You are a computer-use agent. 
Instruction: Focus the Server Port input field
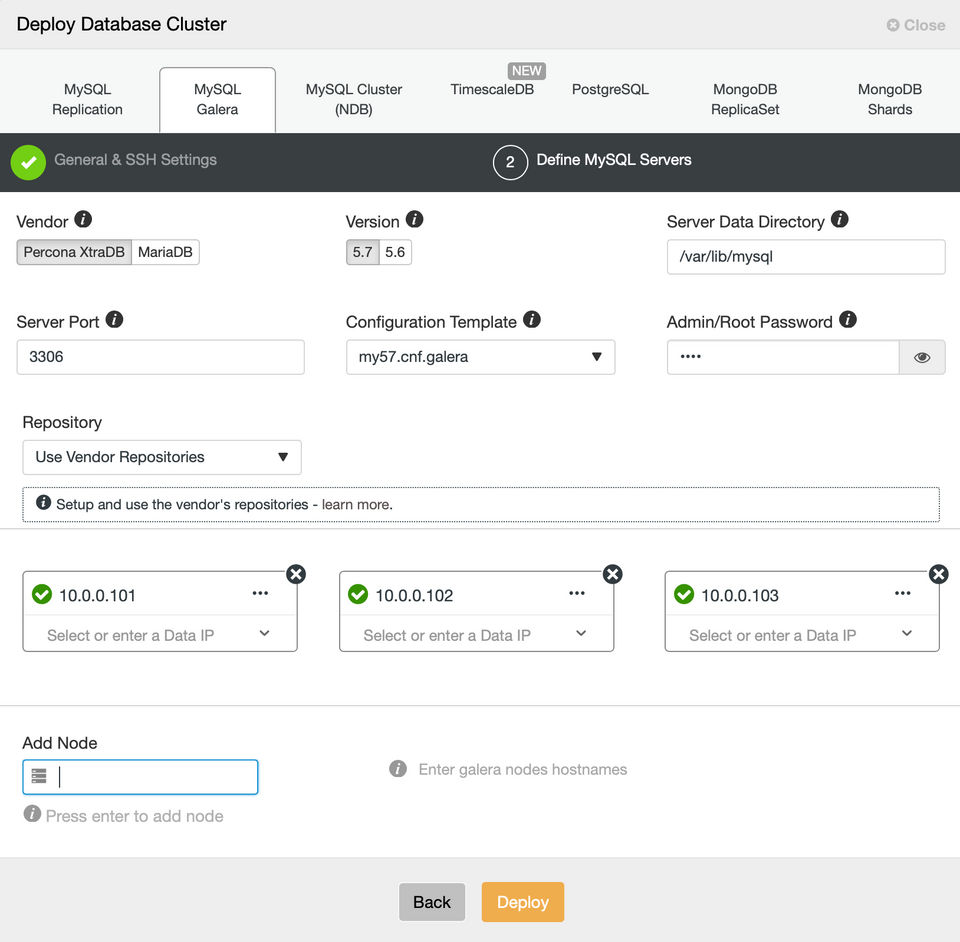point(160,357)
